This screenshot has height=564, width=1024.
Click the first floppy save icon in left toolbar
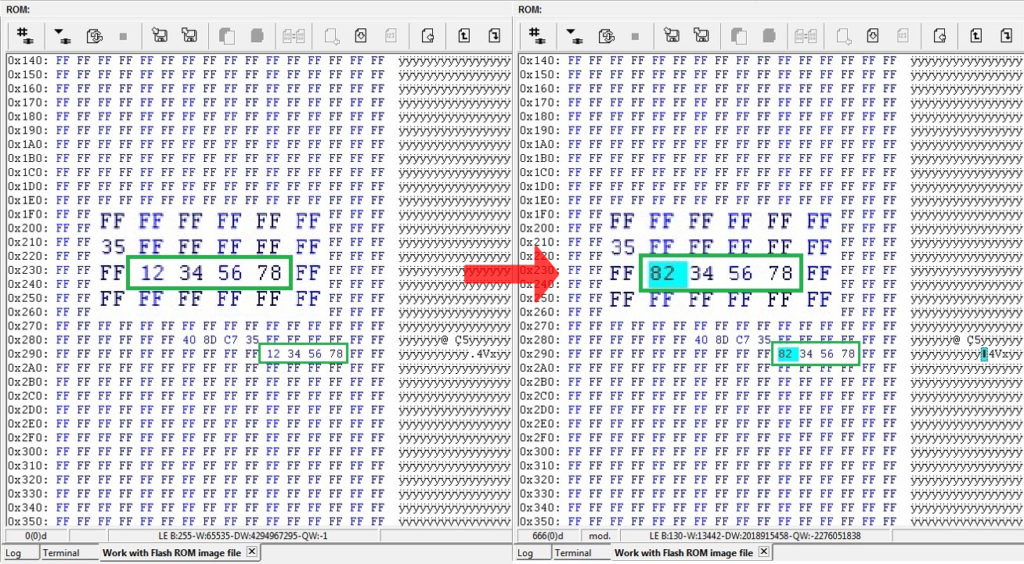(x=159, y=36)
